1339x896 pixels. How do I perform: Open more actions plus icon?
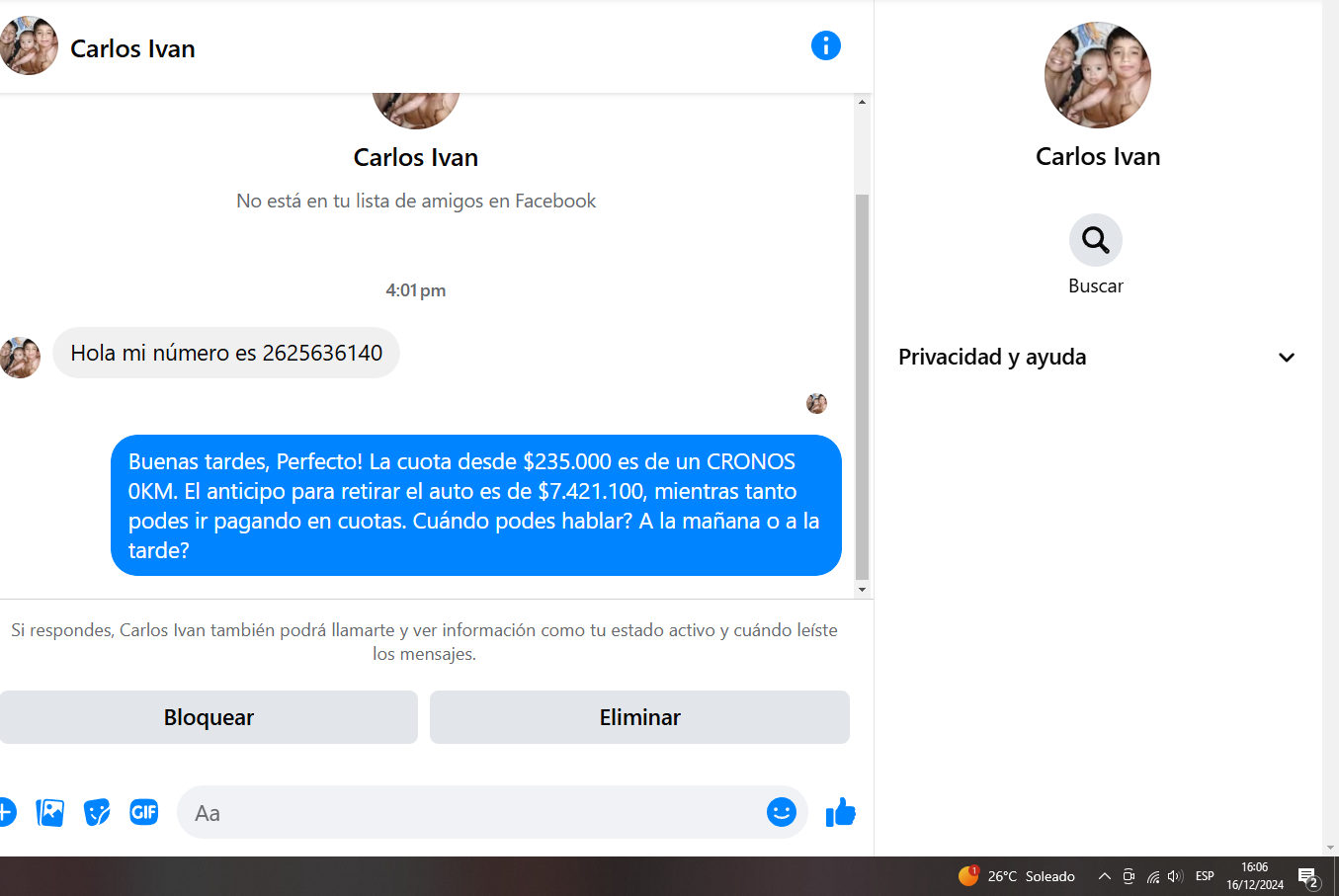pyautogui.click(x=6, y=812)
